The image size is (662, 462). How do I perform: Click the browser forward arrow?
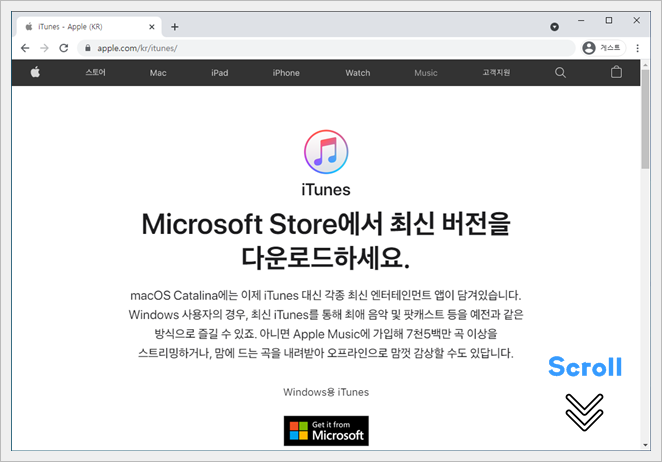coord(44,48)
